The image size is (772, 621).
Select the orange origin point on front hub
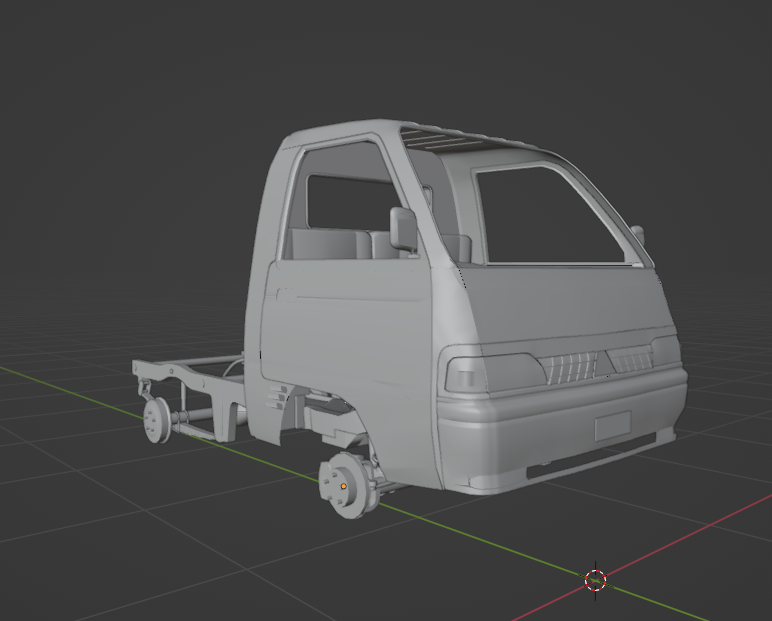tap(344, 487)
